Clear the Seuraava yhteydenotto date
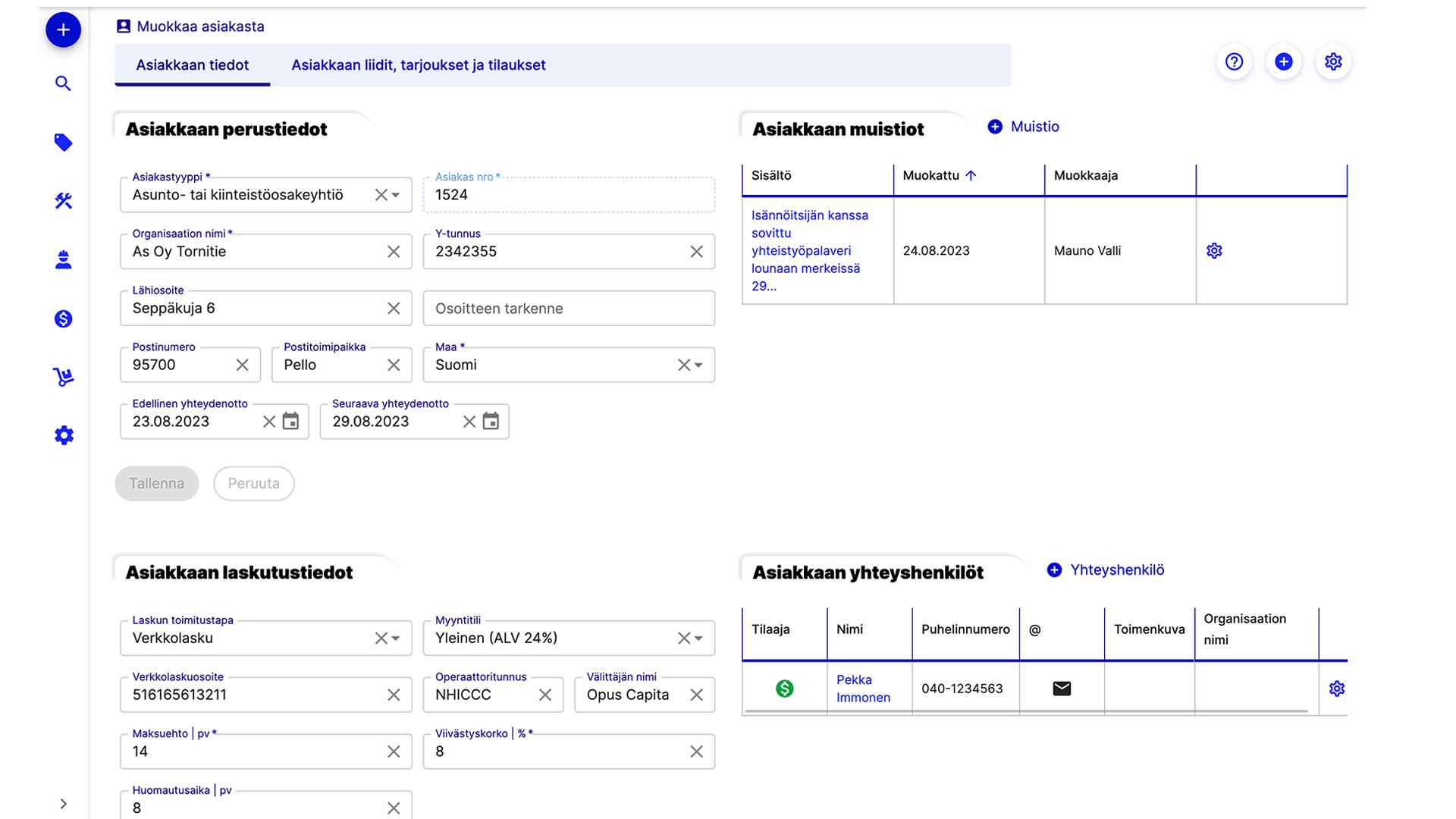The image size is (1456, 819). click(469, 422)
